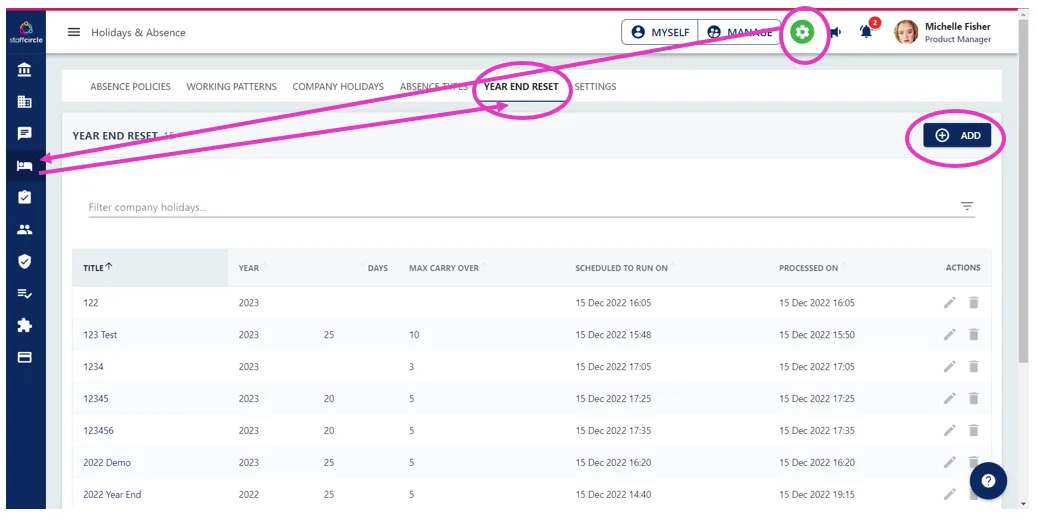This screenshot has height=520, width=1038.
Task: Open the hamburger navigation menu
Action: click(x=74, y=32)
